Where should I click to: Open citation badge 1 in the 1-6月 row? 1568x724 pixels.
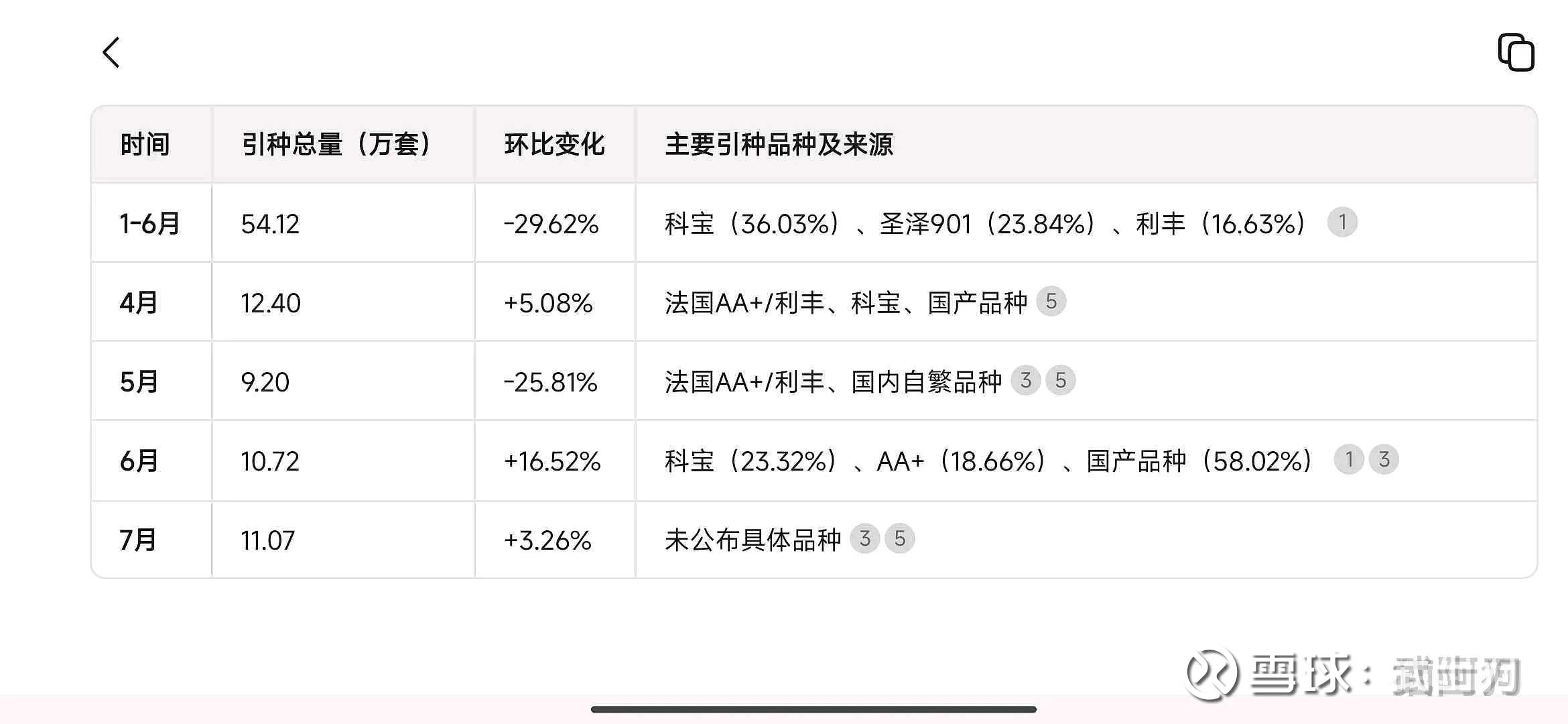(x=1342, y=223)
